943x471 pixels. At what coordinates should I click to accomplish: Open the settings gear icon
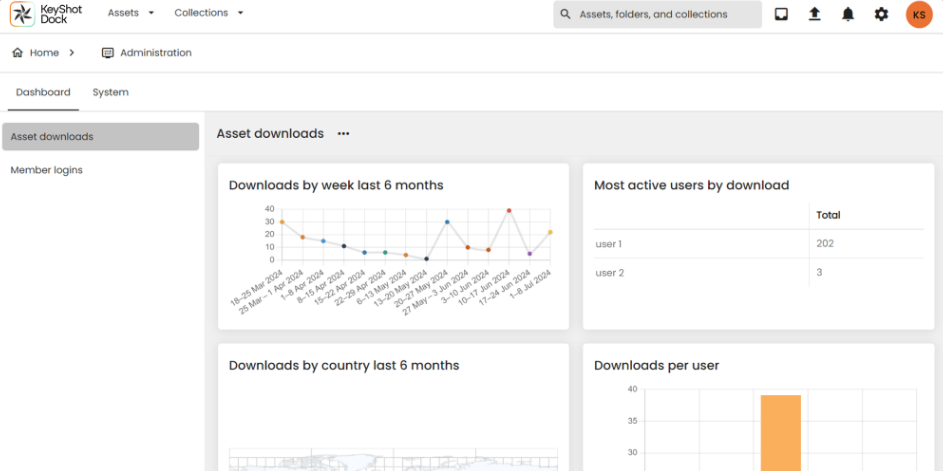pos(881,14)
